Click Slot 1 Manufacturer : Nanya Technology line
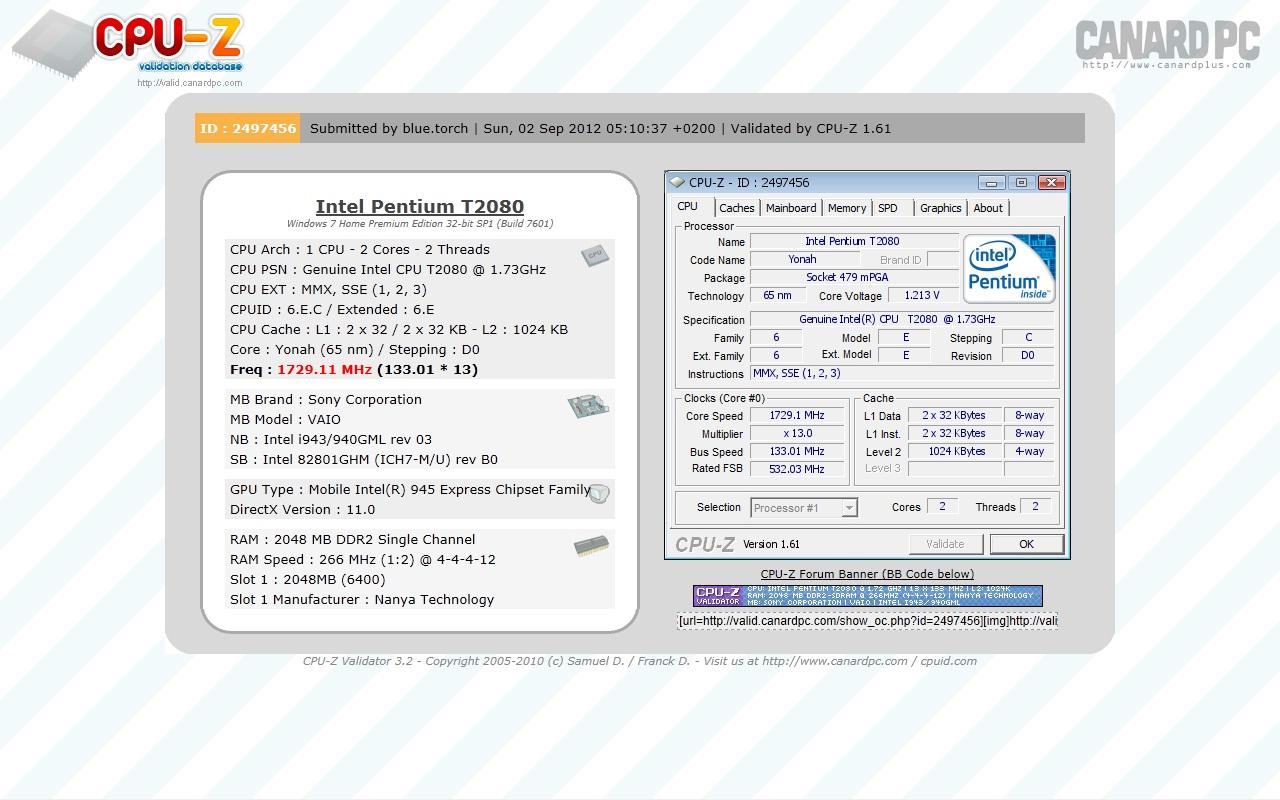Viewport: 1280px width, 800px height. 362,599
